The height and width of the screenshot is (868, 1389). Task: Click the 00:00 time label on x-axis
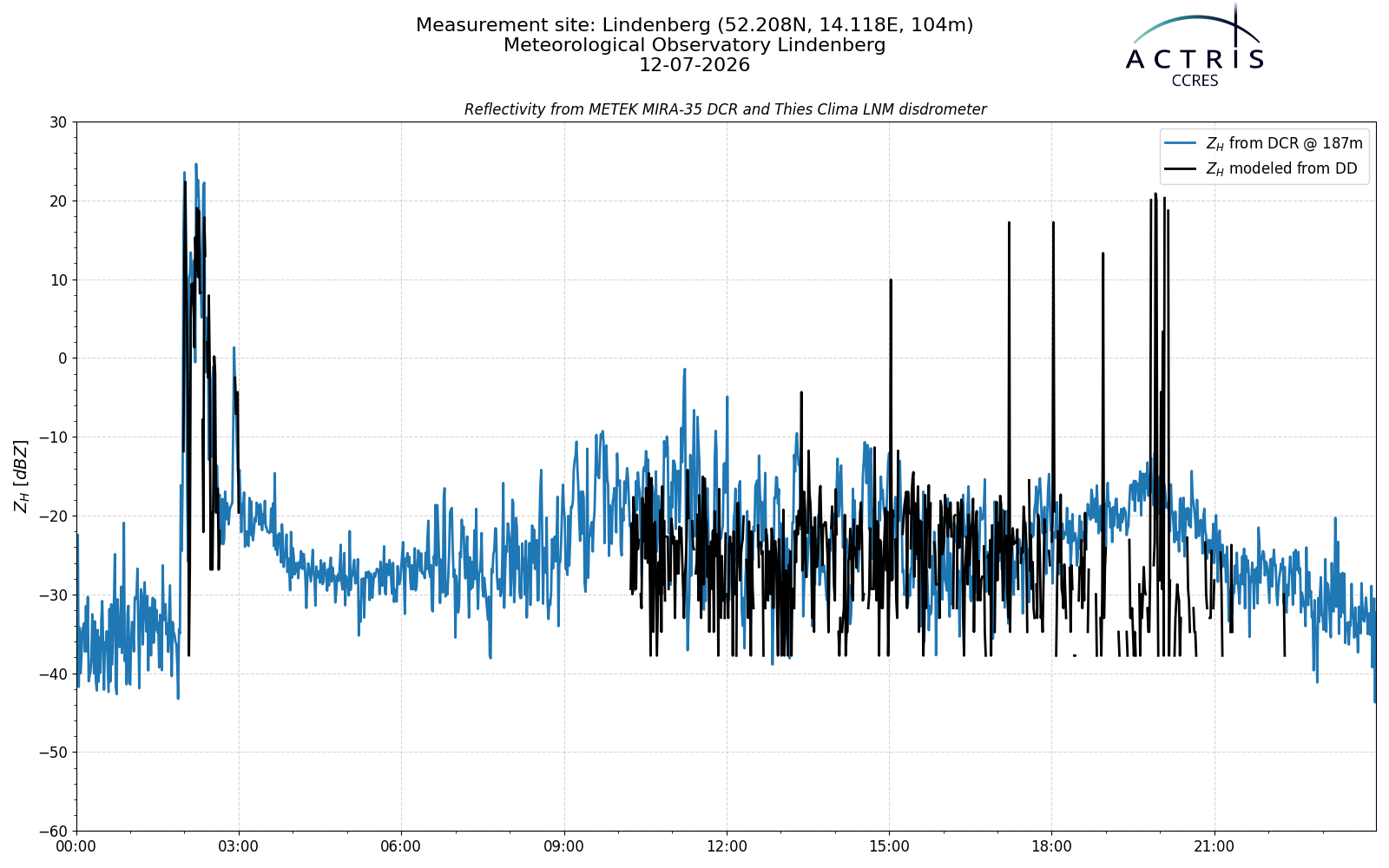click(76, 847)
